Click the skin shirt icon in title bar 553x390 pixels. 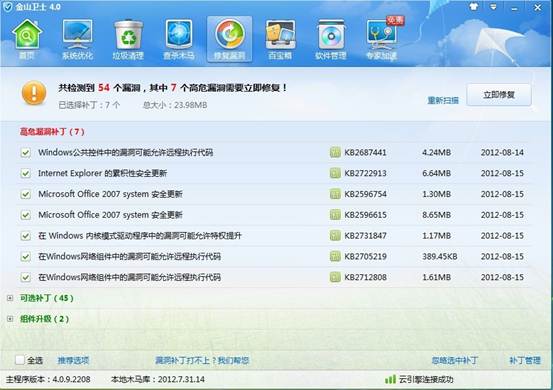[474, 7]
